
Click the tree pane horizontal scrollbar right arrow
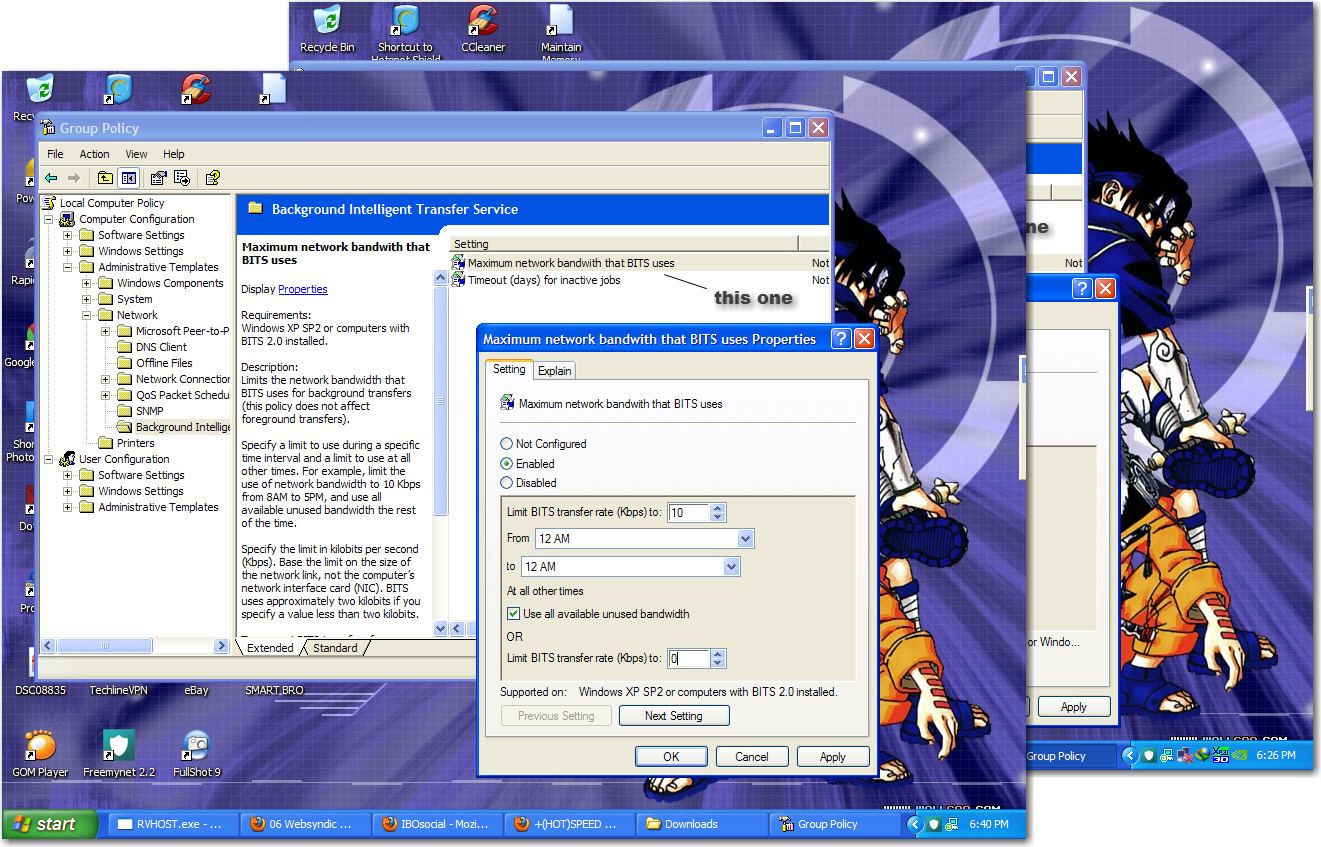[x=221, y=647]
